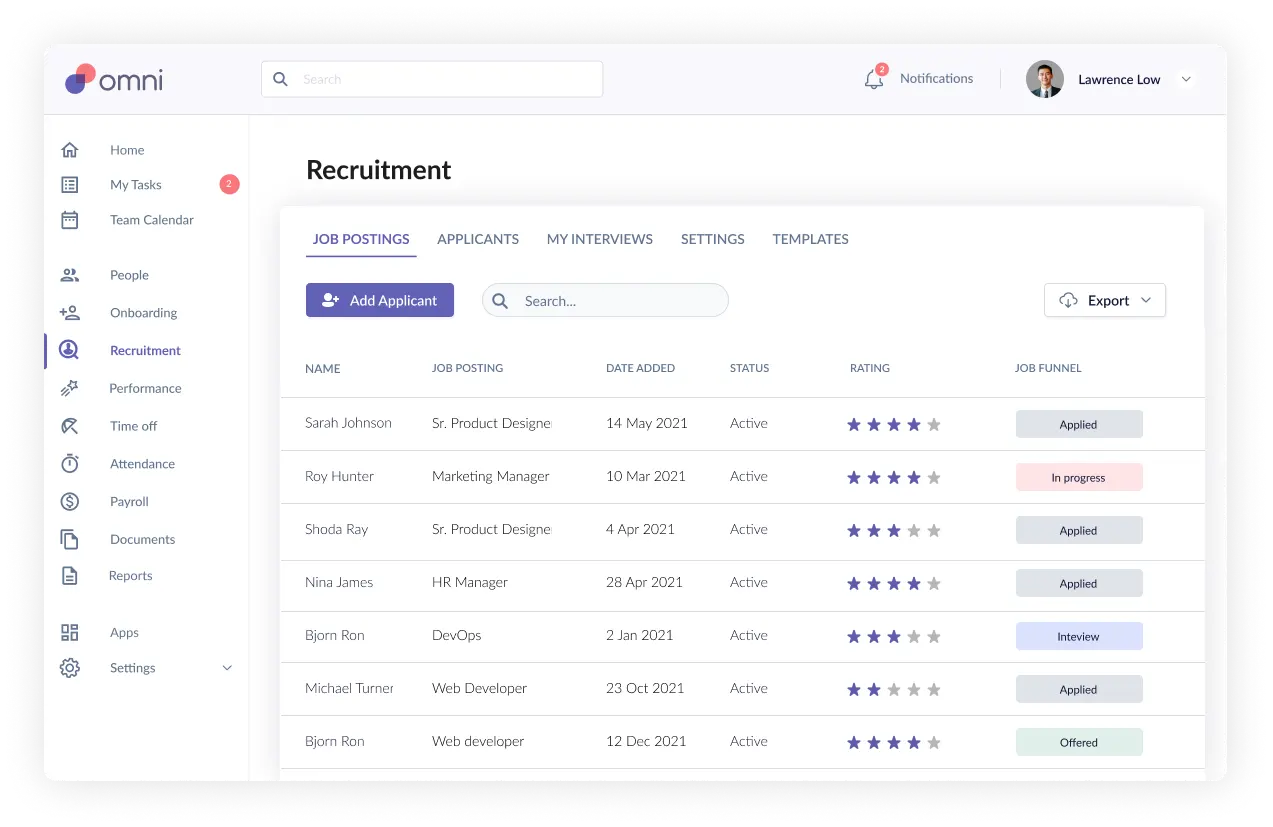Click the Attendance stopwatch icon
This screenshot has width=1273, height=827.
(x=70, y=464)
